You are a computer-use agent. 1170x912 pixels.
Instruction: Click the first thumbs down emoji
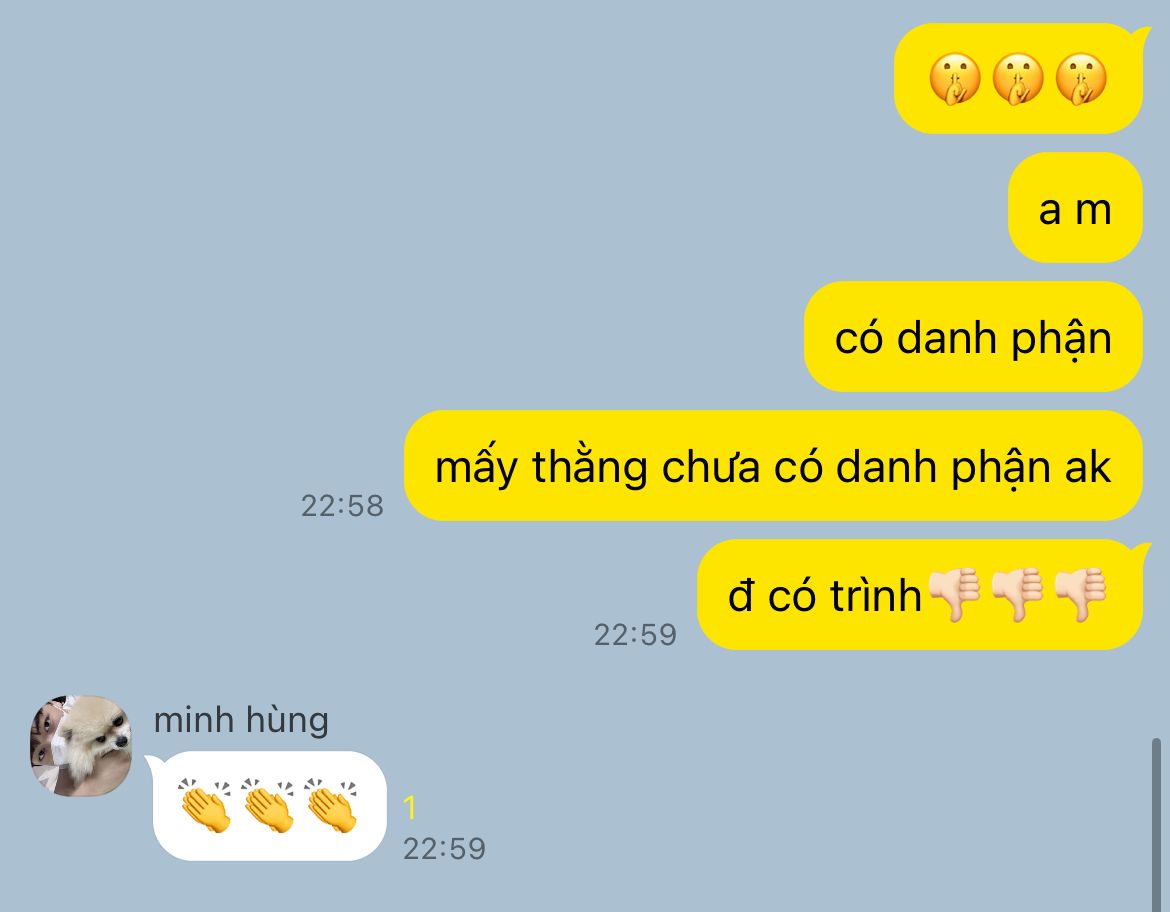954,595
